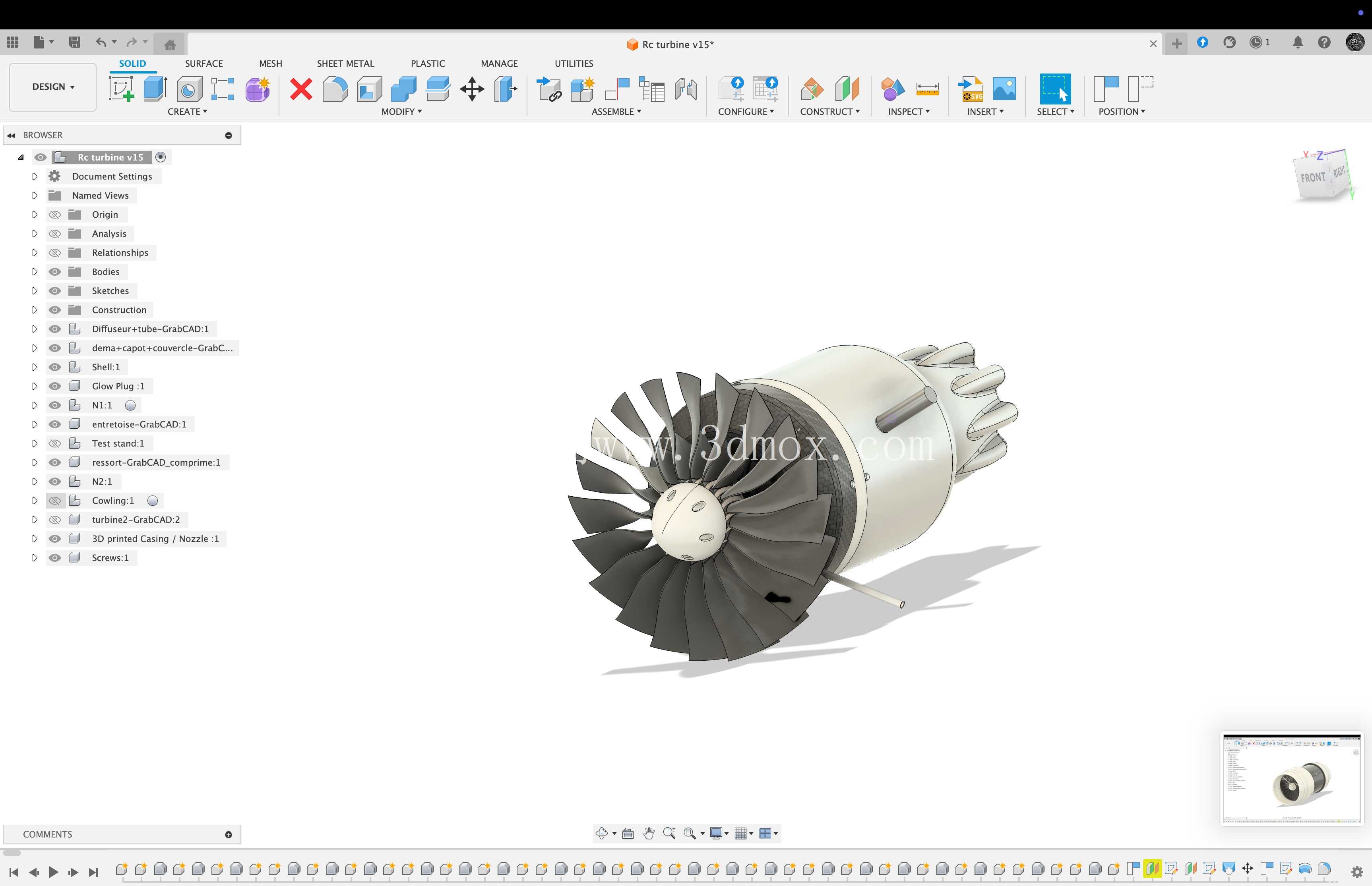
Task: Open the Help question mark icon
Action: coord(1324,42)
